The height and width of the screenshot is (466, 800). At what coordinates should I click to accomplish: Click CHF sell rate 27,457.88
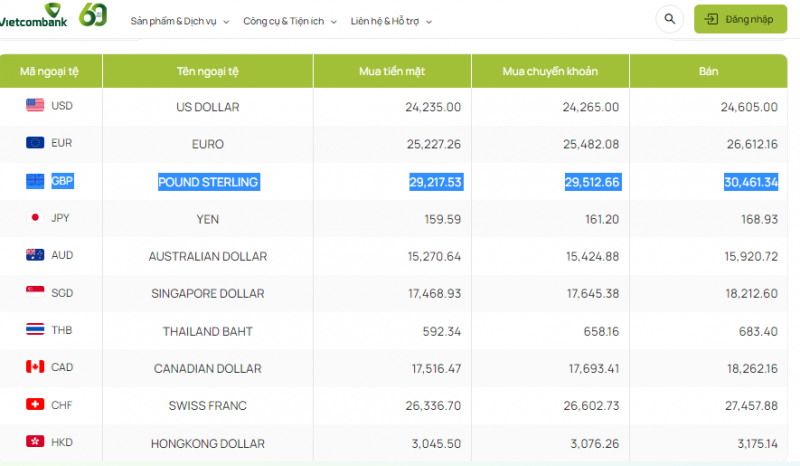coord(752,406)
